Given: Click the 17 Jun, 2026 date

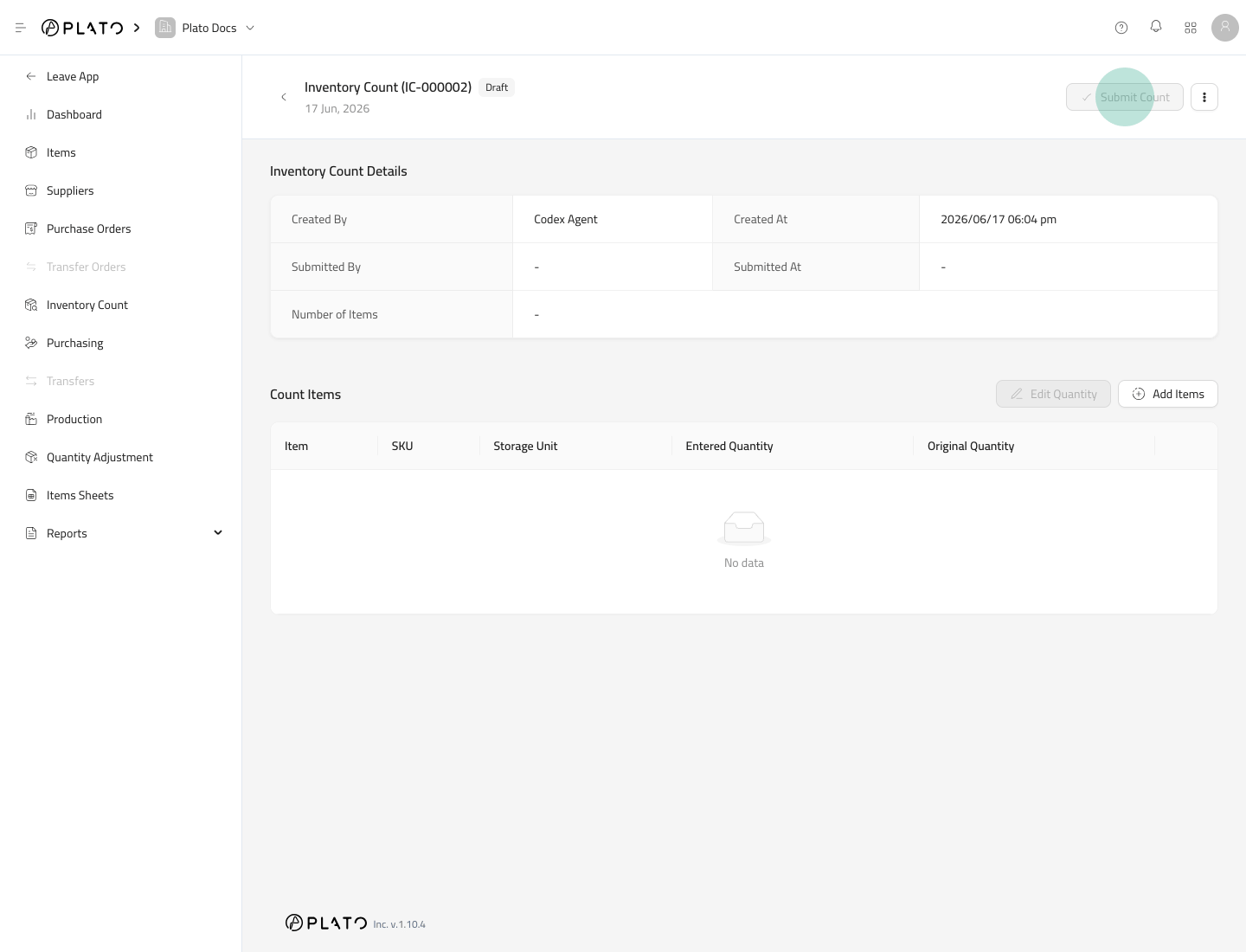Looking at the screenshot, I should coord(337,108).
